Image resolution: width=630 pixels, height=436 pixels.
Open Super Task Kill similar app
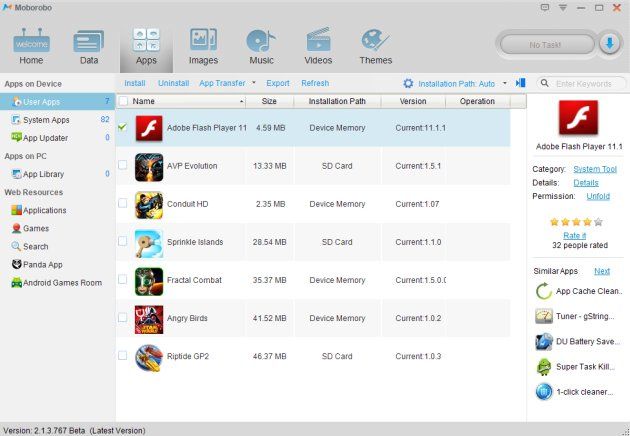[x=575, y=366]
